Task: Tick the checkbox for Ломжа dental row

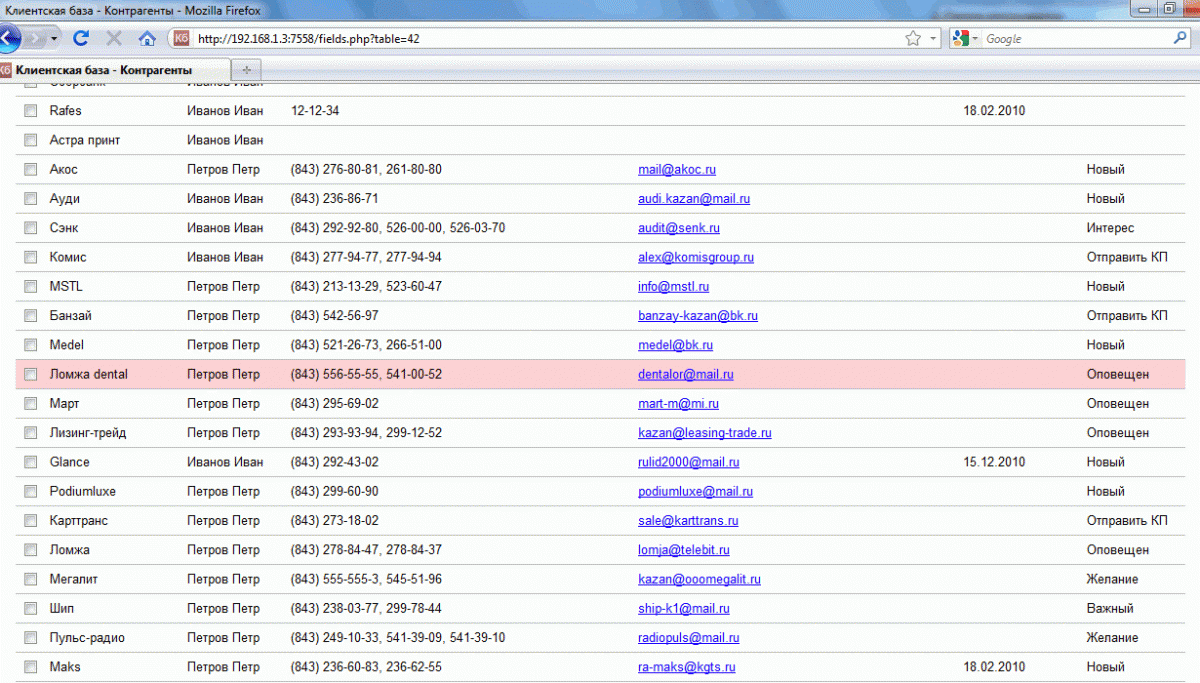Action: pyautogui.click(x=30, y=375)
